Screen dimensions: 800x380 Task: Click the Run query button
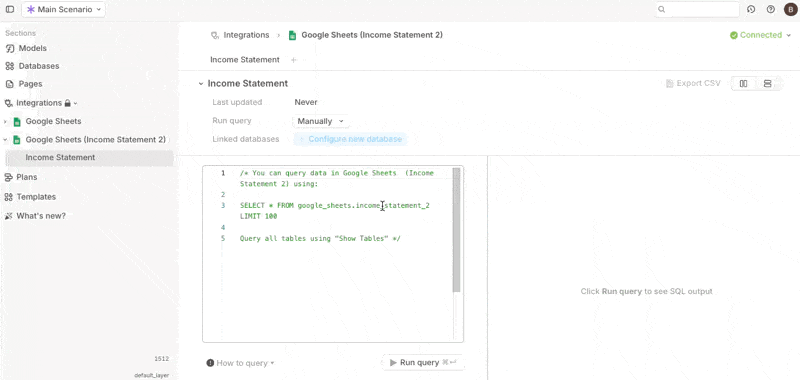423,363
